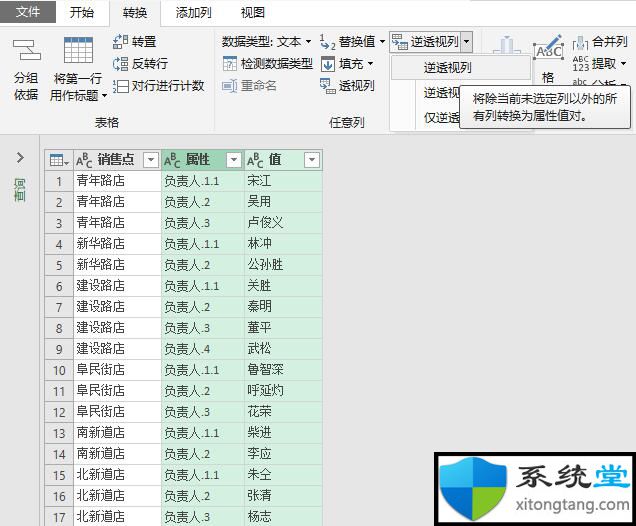
Task: Choose 逆透视列 in the dropdown menu
Action: pos(461,67)
